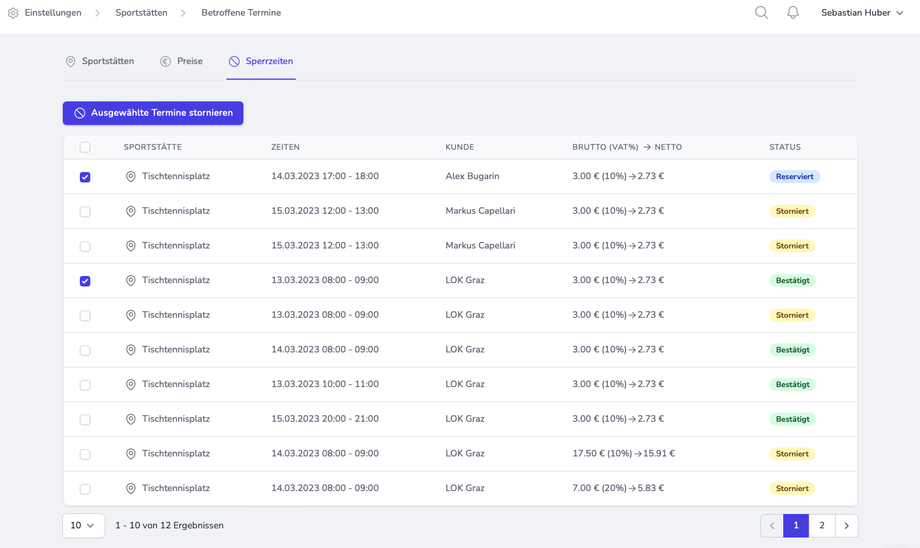This screenshot has width=920, height=548.
Task: Check the 15.03.2023 20:00 - 21:00 row checkbox
Action: pyautogui.click(x=85, y=420)
